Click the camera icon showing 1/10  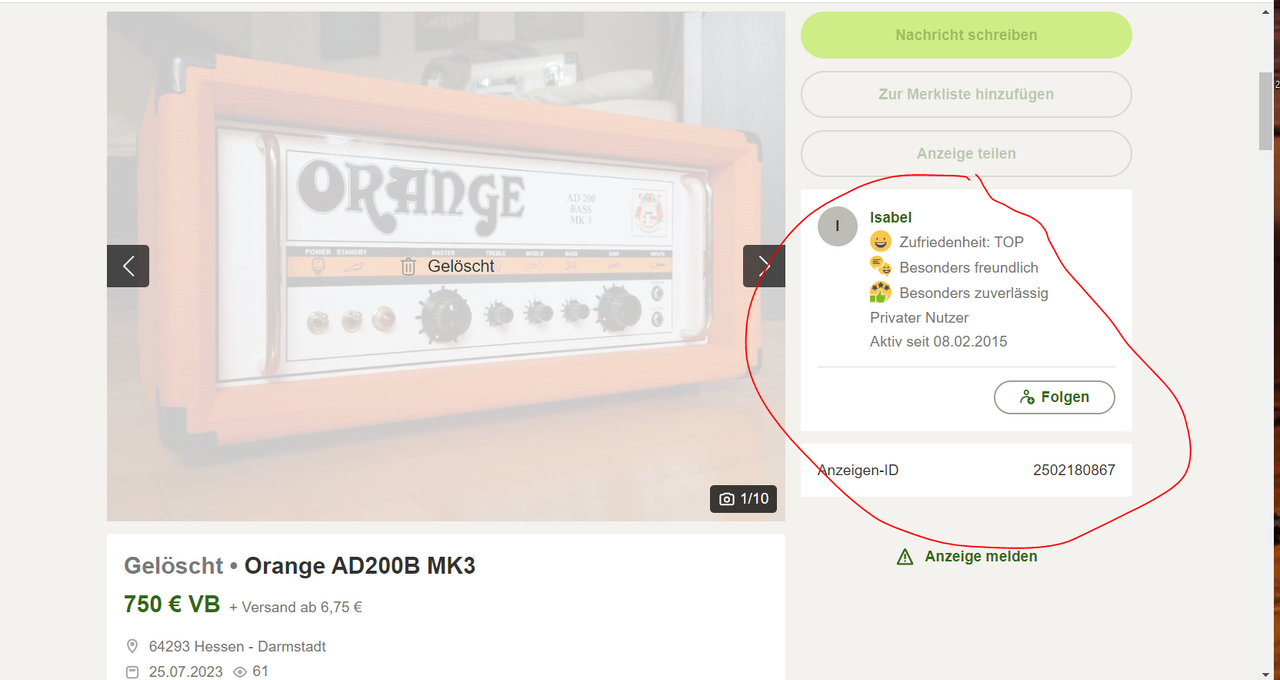[727, 499]
